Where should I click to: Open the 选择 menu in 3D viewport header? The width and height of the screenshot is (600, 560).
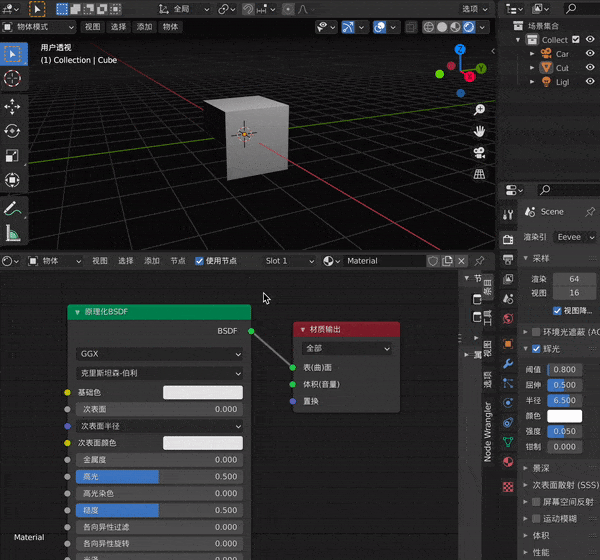click(119, 27)
